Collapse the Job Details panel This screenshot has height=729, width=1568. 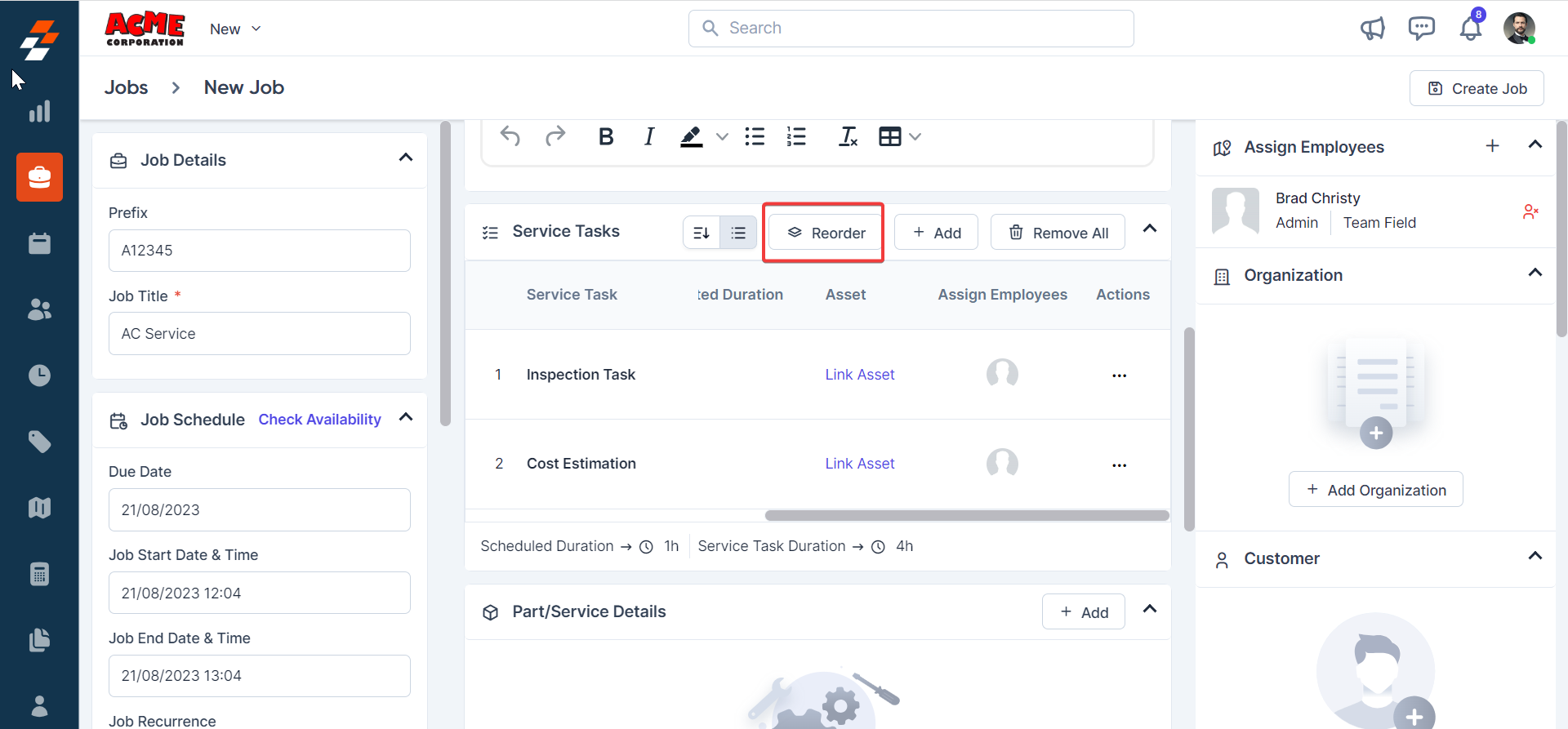click(x=406, y=158)
